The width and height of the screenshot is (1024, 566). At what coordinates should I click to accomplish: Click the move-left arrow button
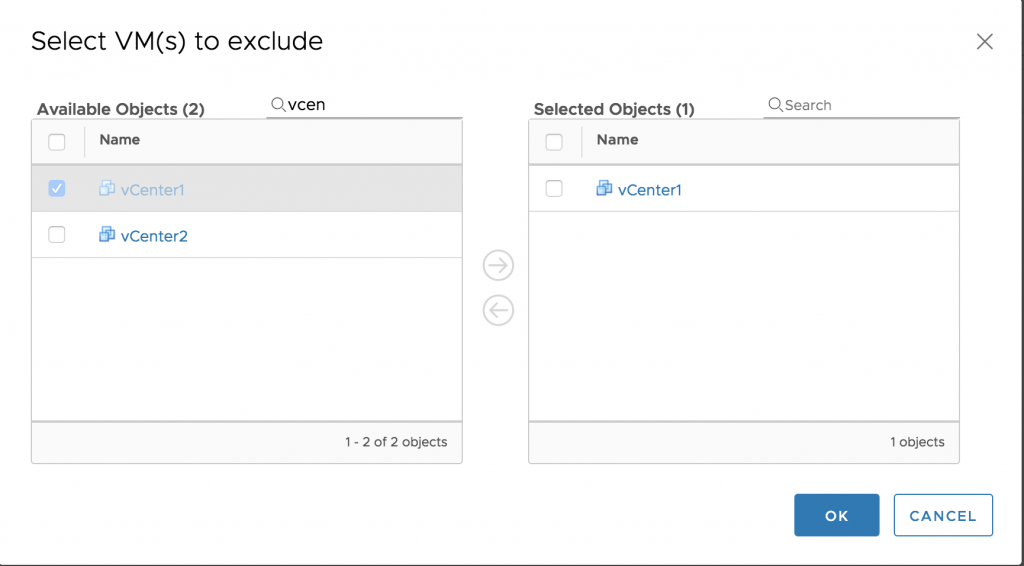[x=498, y=310]
